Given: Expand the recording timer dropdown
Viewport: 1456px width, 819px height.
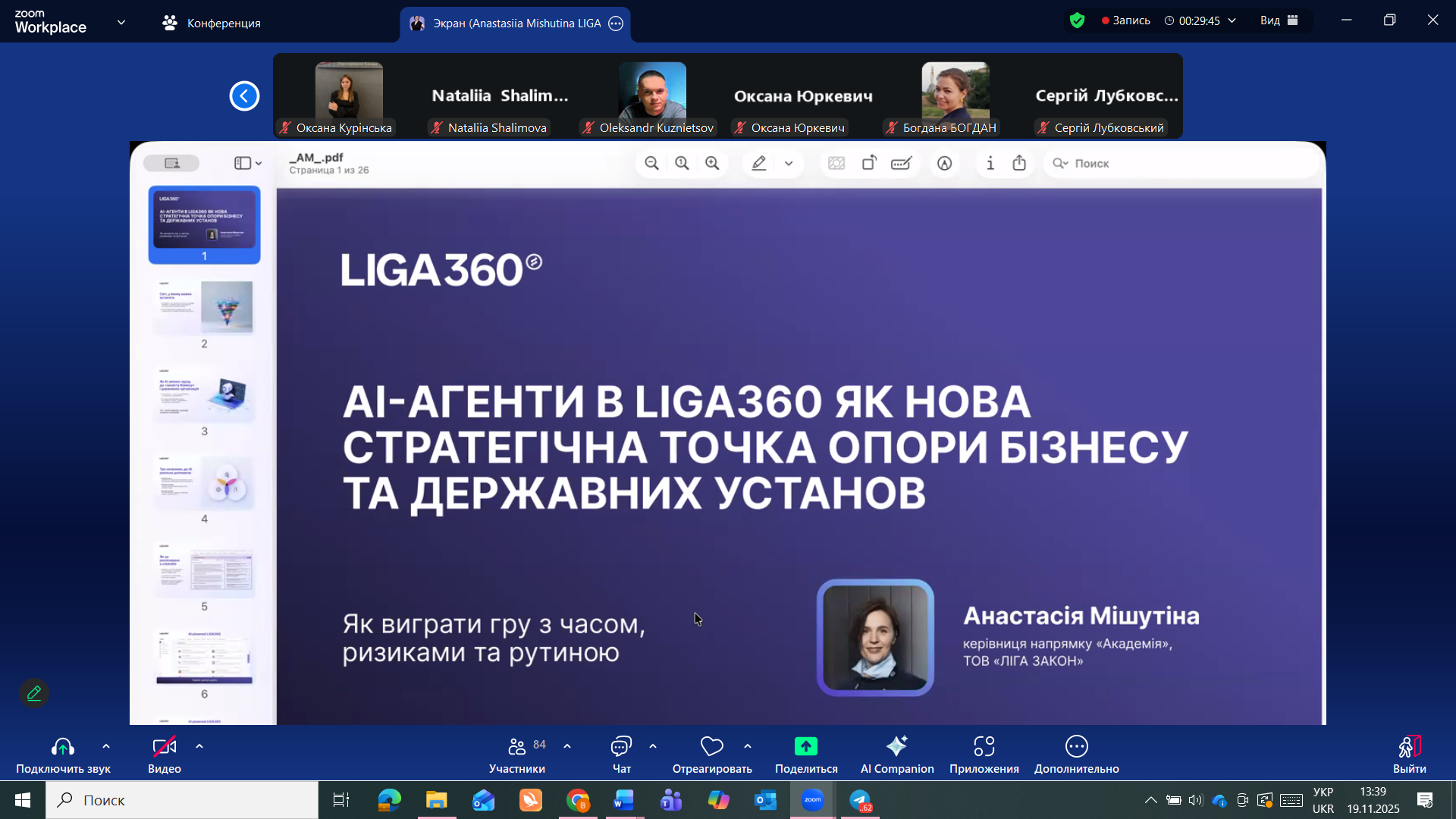Looking at the screenshot, I should tap(1232, 20).
